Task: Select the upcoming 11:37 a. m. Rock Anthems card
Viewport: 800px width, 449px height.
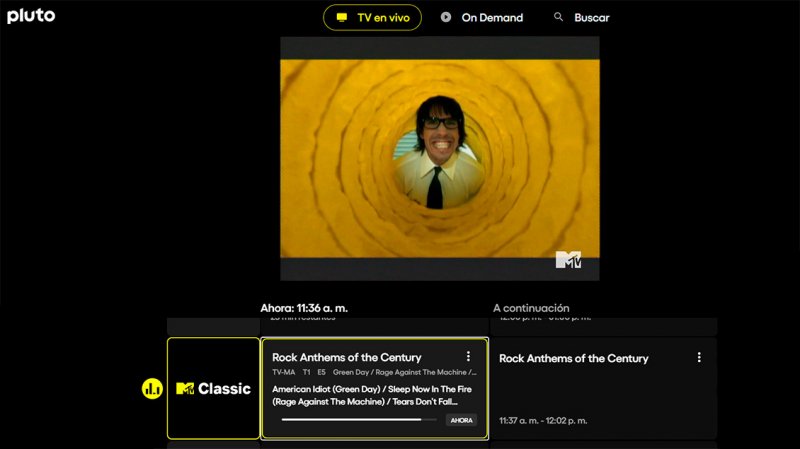Action: click(604, 388)
